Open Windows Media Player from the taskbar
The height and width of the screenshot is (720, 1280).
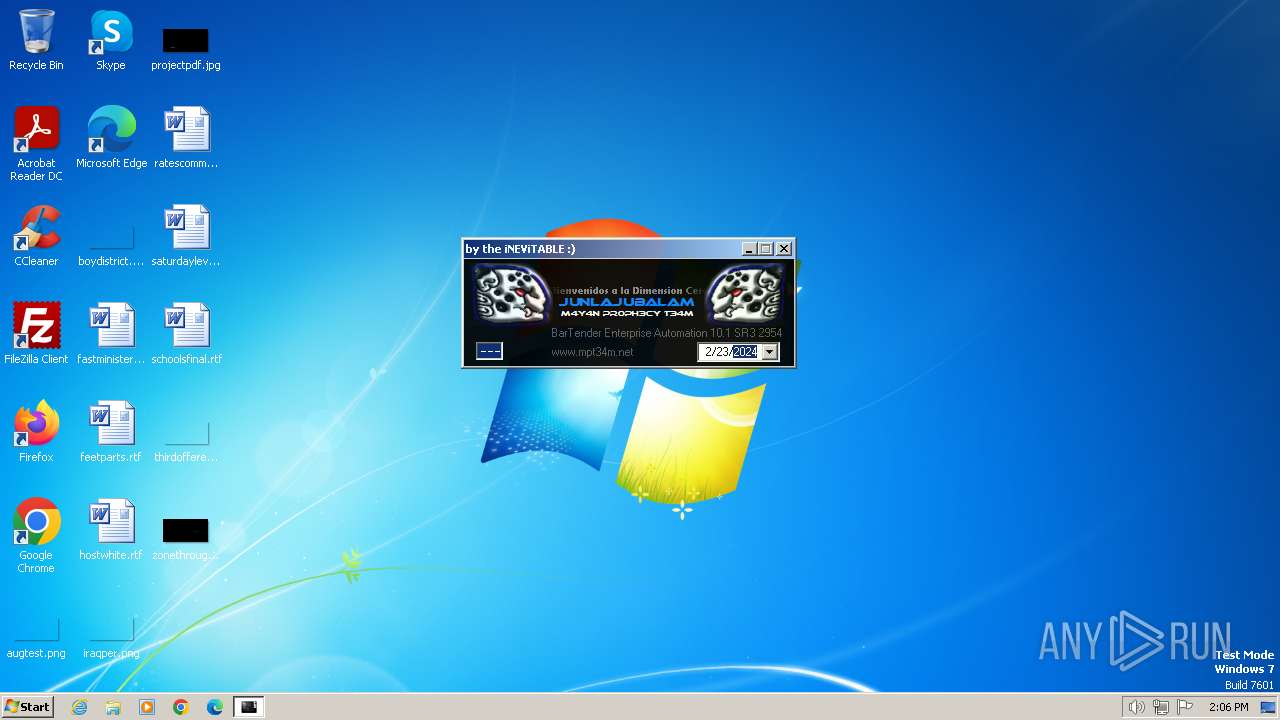(147, 707)
